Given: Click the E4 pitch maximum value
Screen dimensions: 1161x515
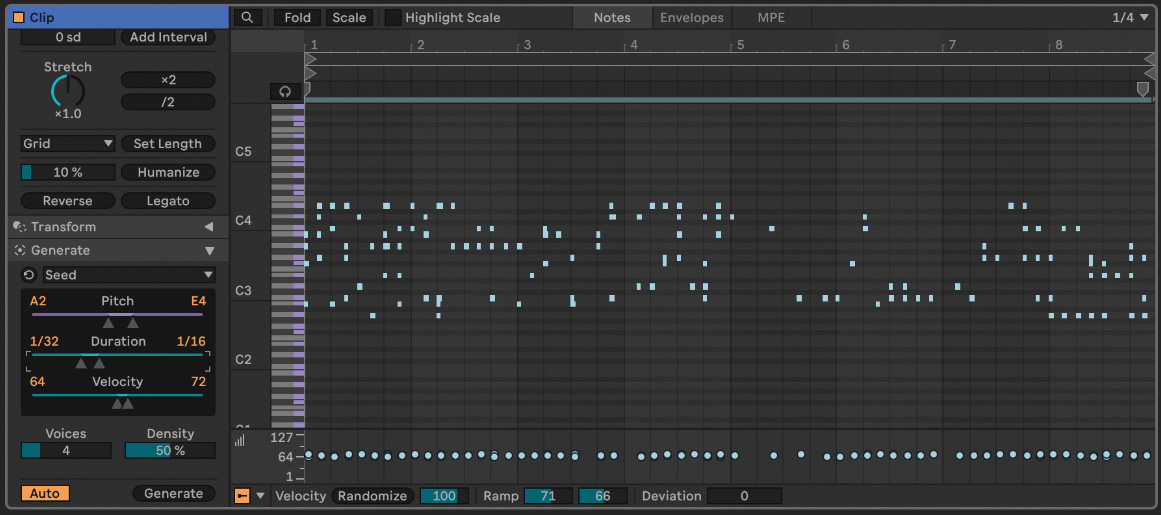Looking at the screenshot, I should (198, 301).
